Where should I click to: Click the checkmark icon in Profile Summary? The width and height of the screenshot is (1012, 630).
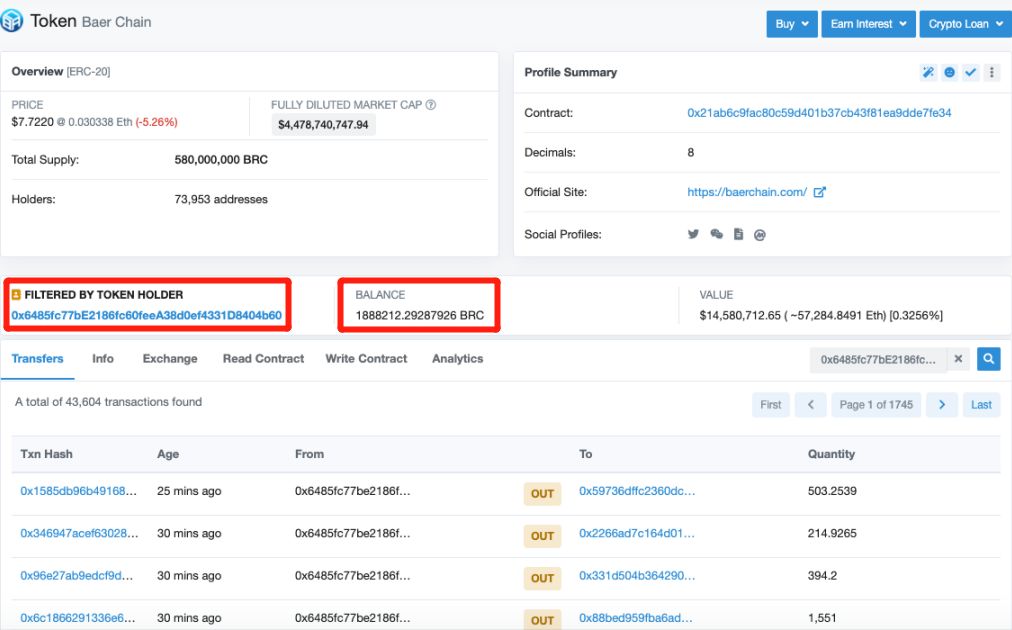971,72
